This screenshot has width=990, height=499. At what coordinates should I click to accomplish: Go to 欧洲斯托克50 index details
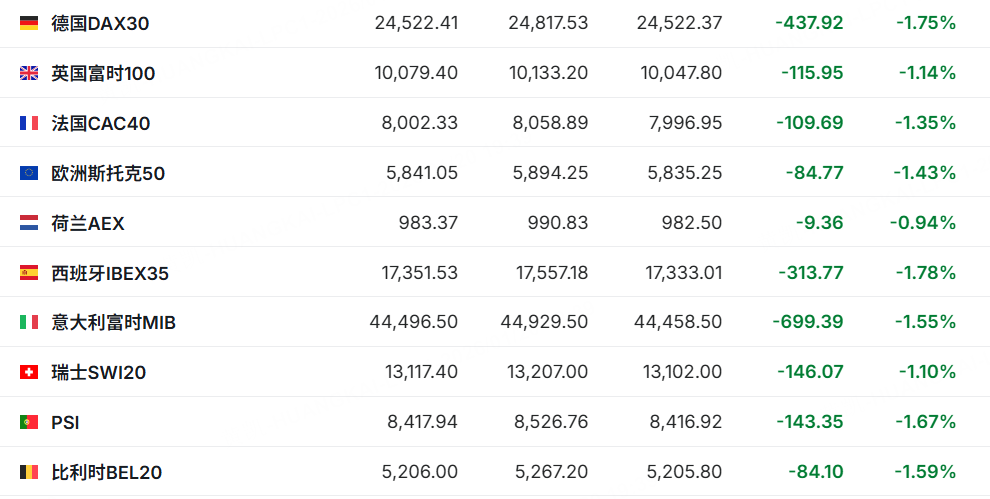pyautogui.click(x=108, y=173)
